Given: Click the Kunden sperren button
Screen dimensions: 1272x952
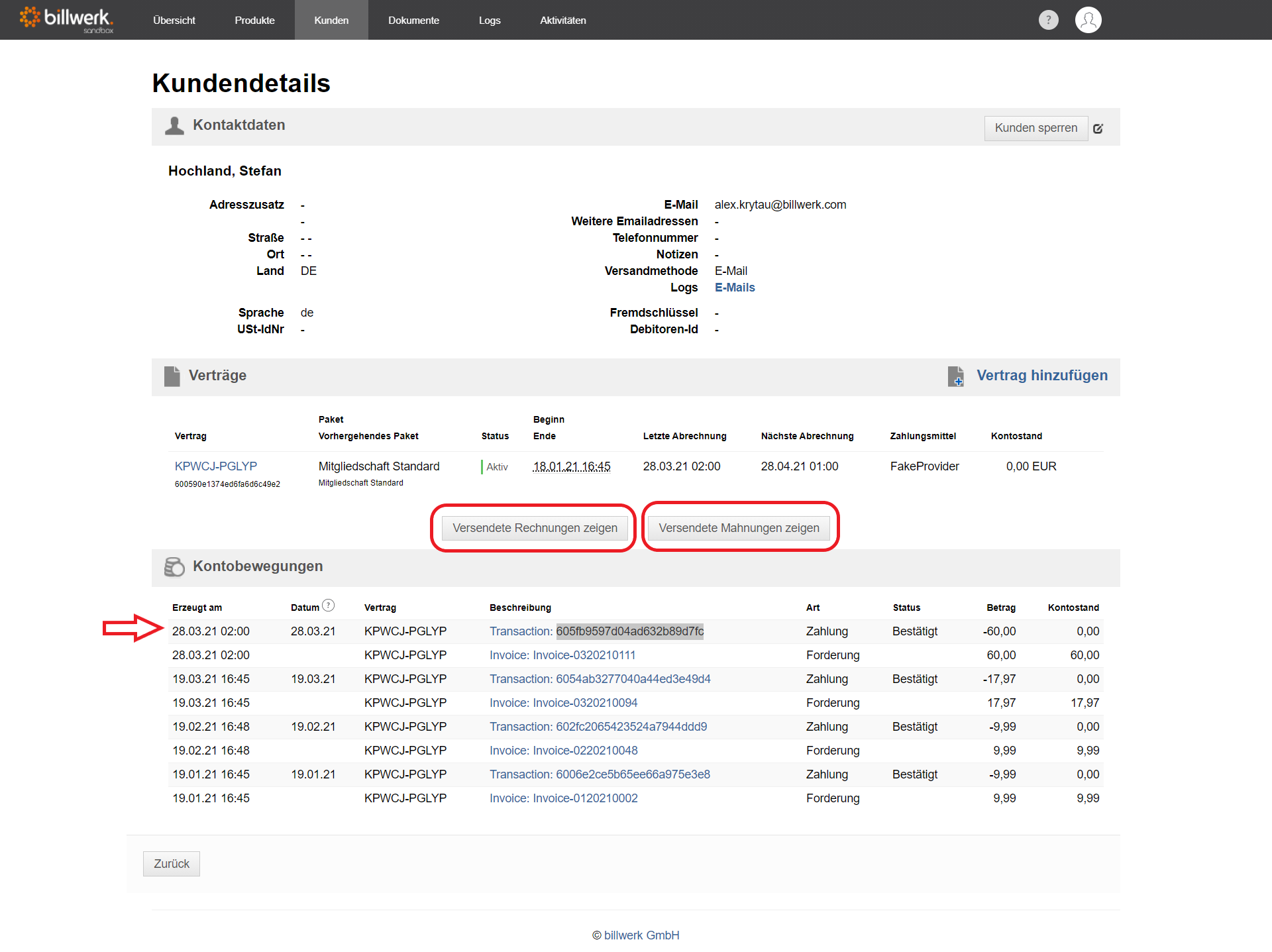Looking at the screenshot, I should (1036, 128).
